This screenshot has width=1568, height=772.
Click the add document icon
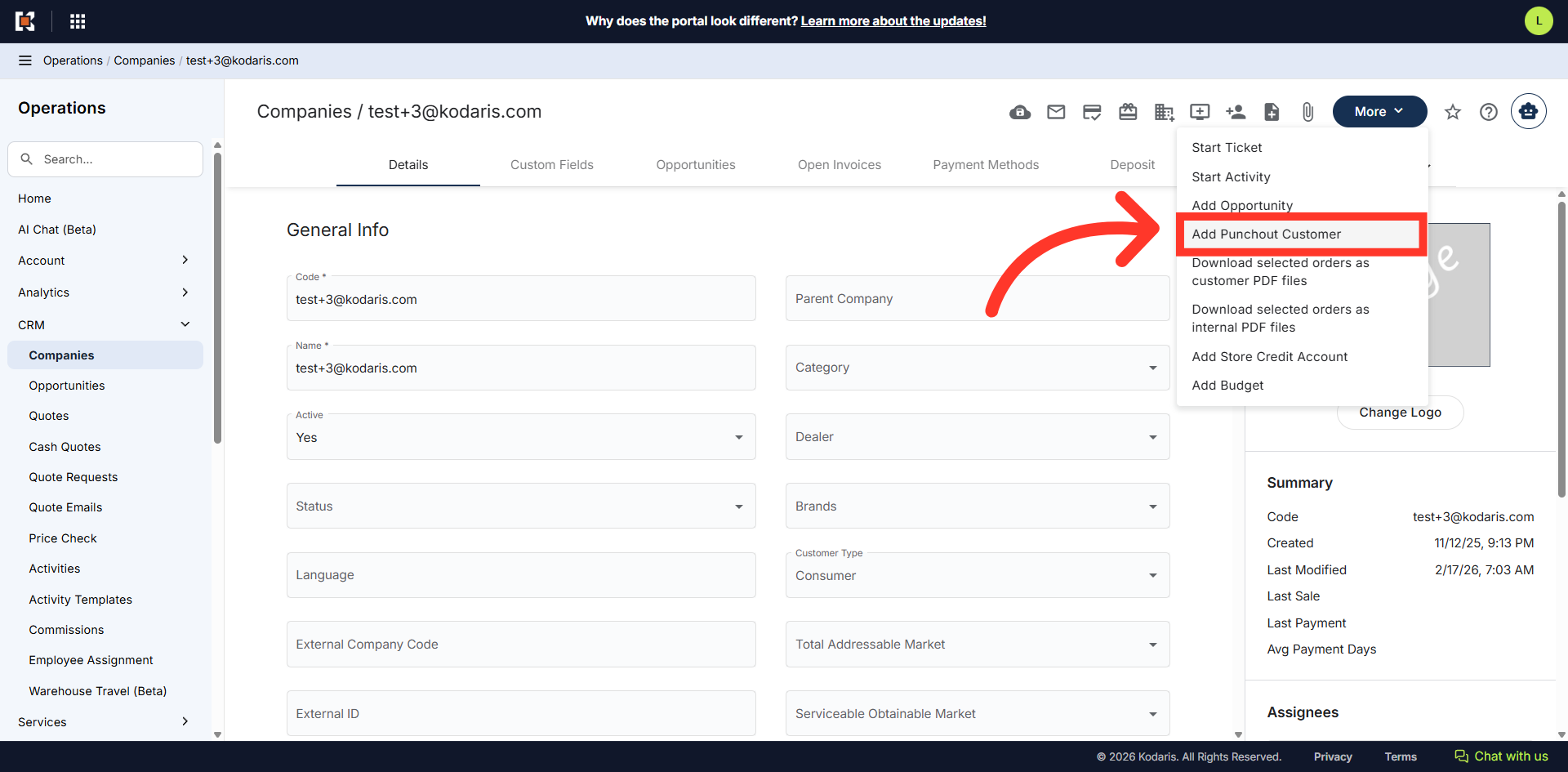(1272, 112)
